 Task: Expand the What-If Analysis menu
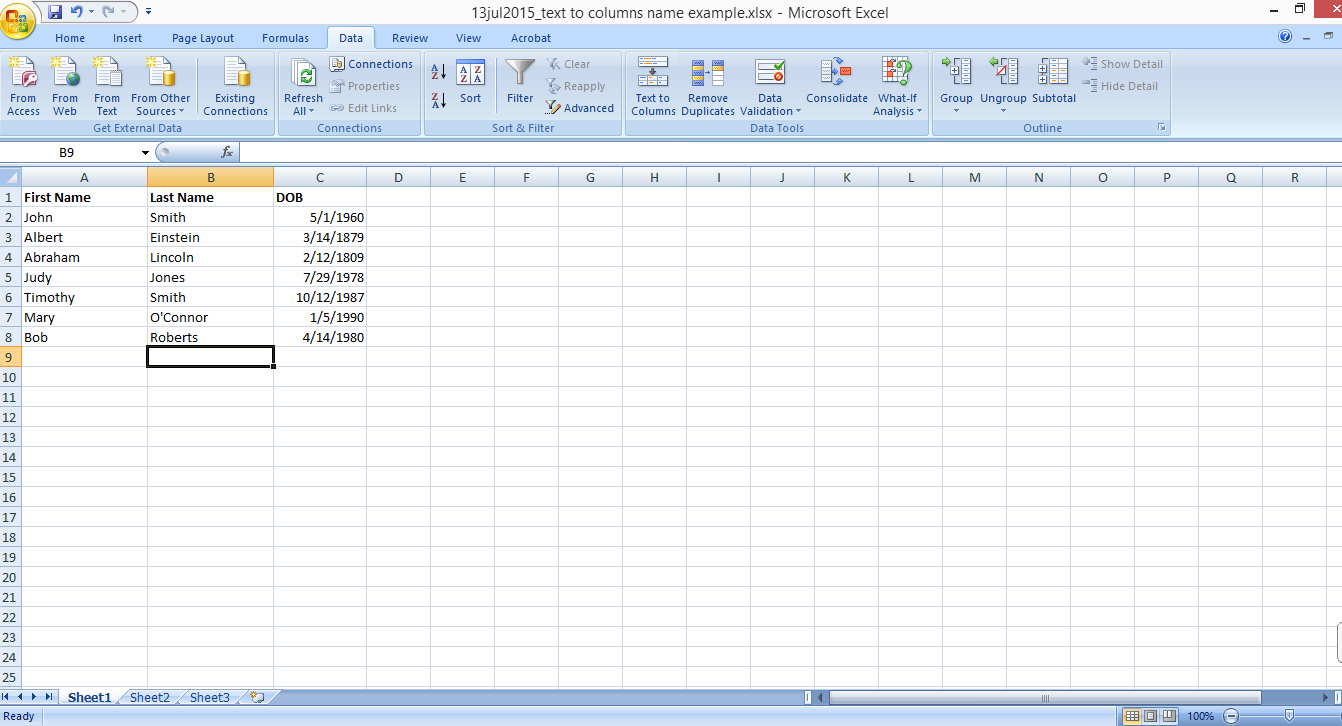[x=897, y=86]
